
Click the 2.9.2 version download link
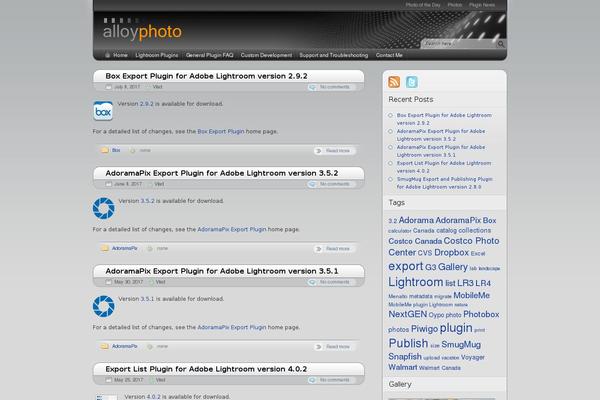point(147,104)
